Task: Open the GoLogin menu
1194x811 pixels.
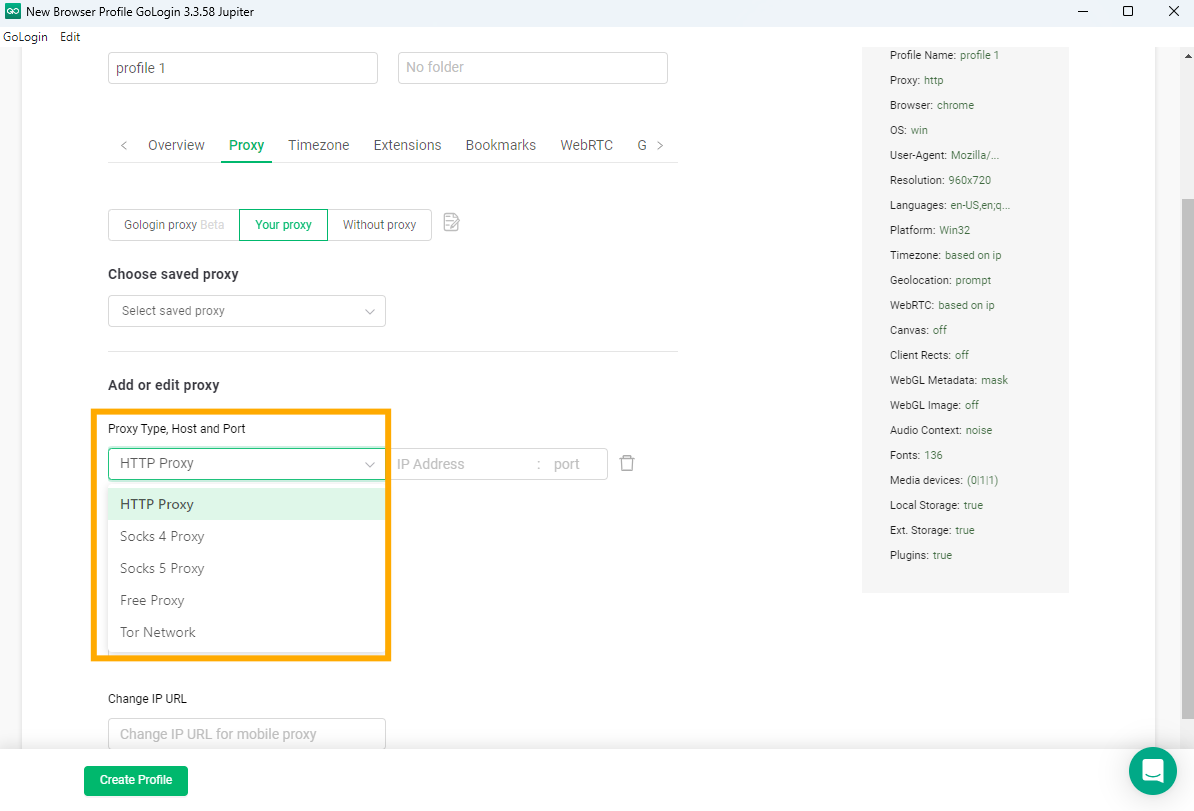Action: 25,37
